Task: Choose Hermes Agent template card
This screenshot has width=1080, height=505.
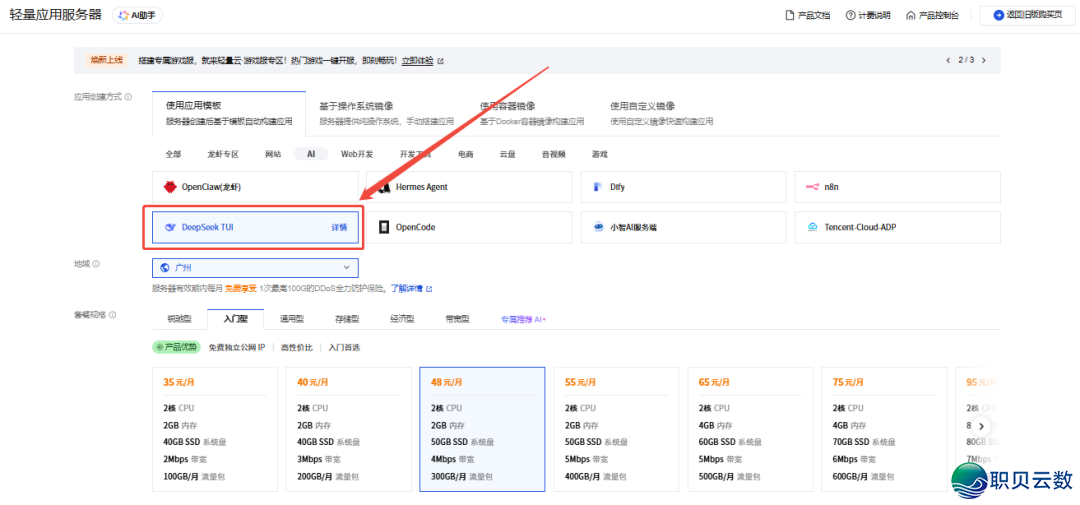Action: pyautogui.click(x=469, y=187)
